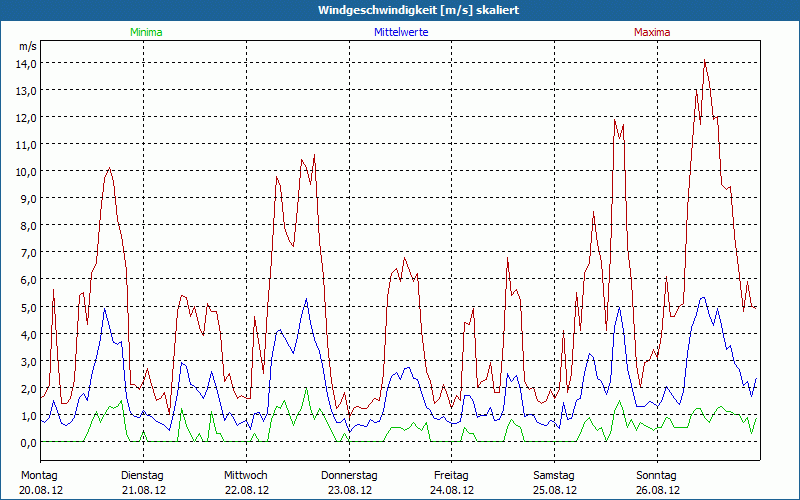The image size is (800, 500).
Task: Click the 23.08.12 date label
Action: coord(349,490)
